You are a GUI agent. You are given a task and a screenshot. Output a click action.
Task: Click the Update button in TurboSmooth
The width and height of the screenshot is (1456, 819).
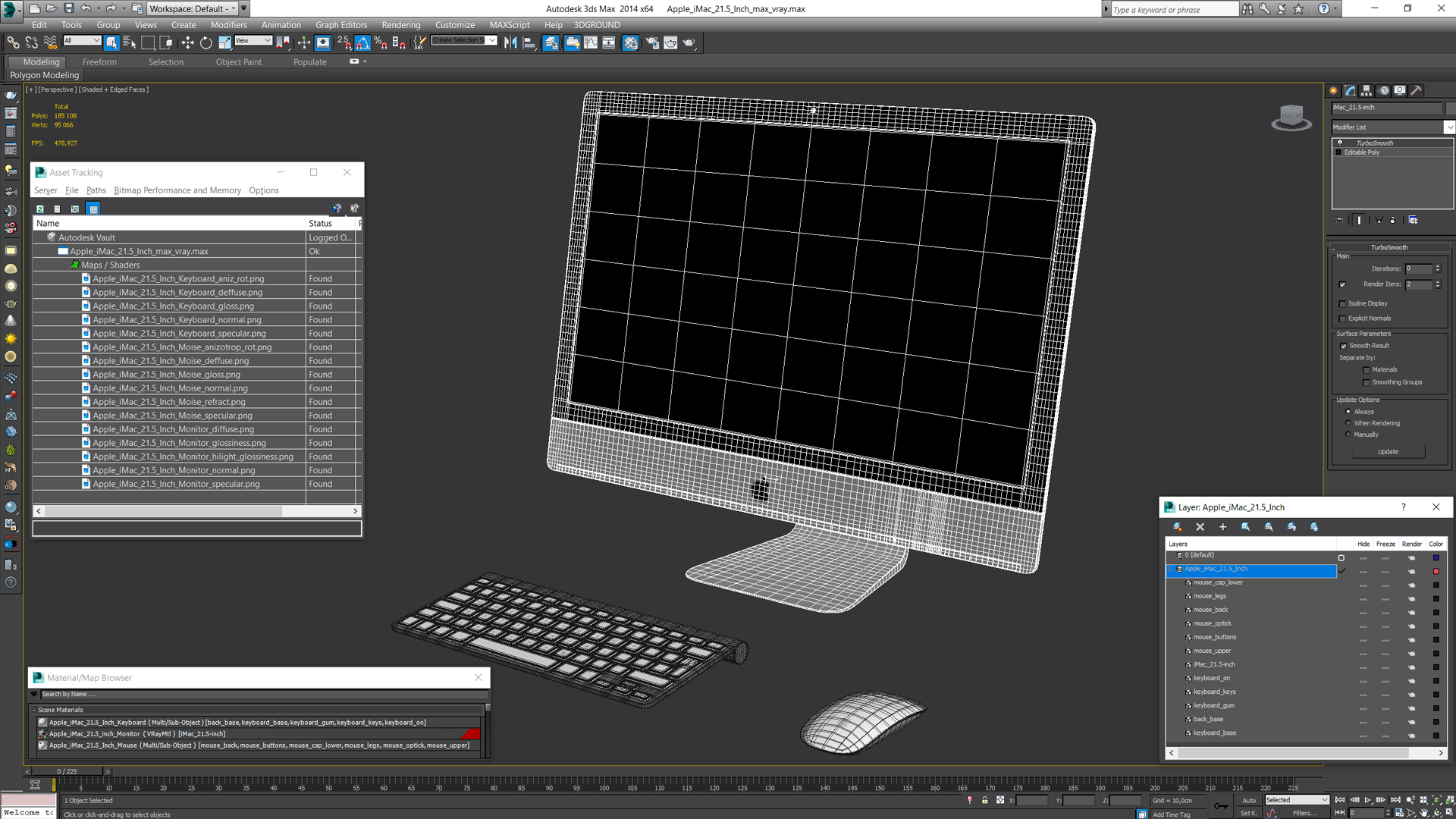1388,452
